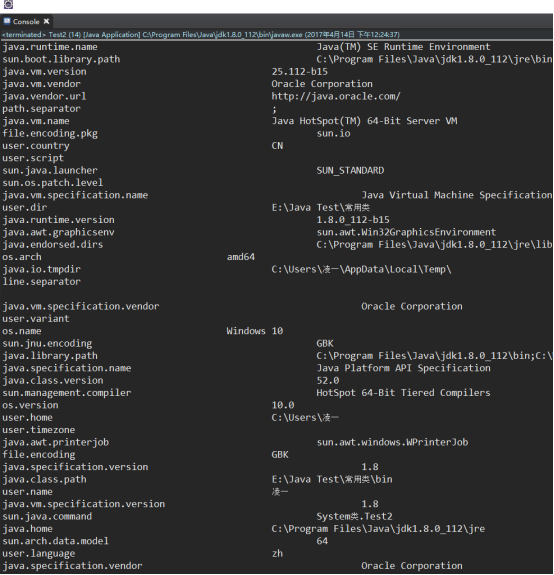
Task: Click the user.name property name
Action: [27, 492]
